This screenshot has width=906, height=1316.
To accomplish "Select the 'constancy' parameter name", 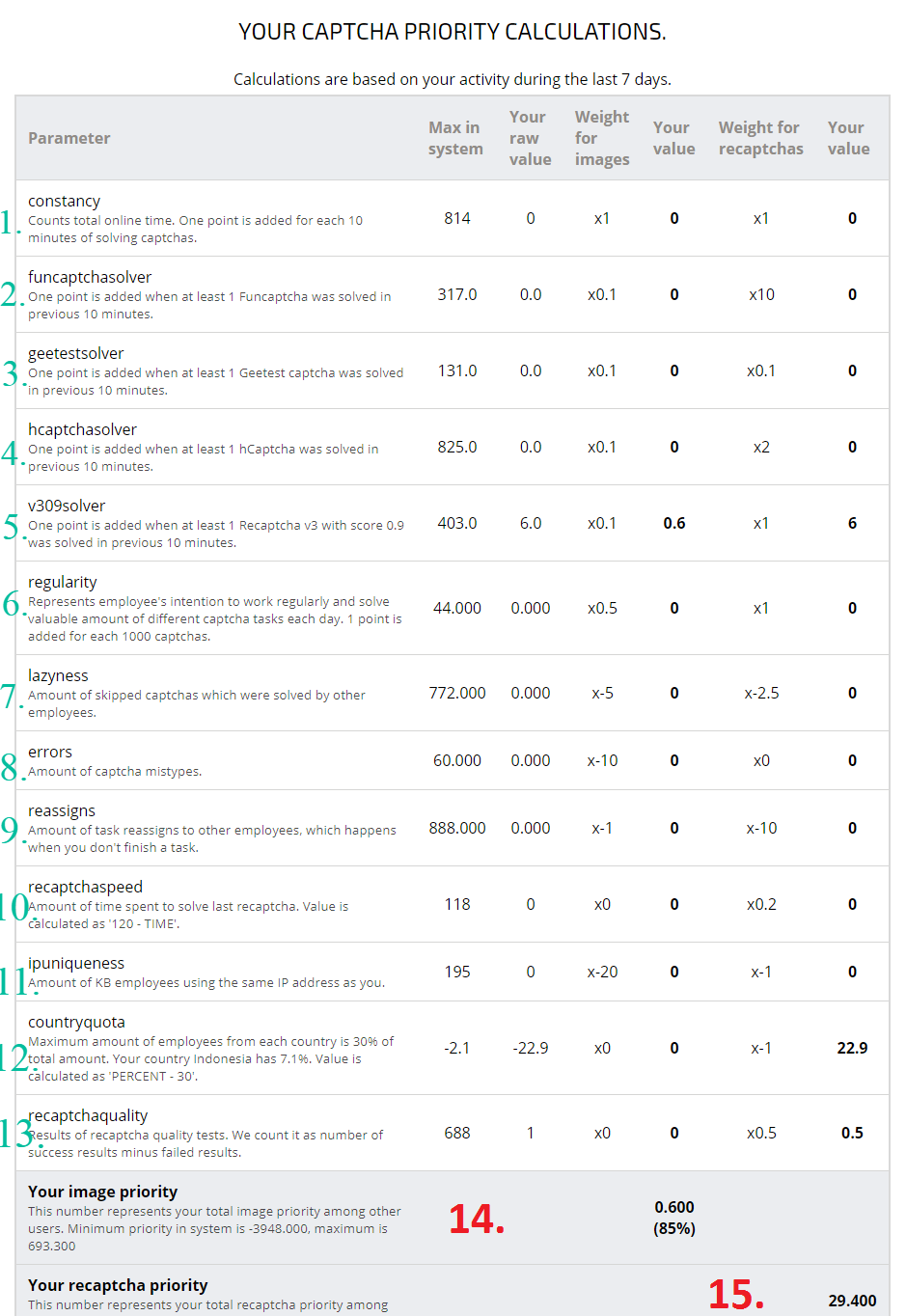I will pyautogui.click(x=64, y=201).
